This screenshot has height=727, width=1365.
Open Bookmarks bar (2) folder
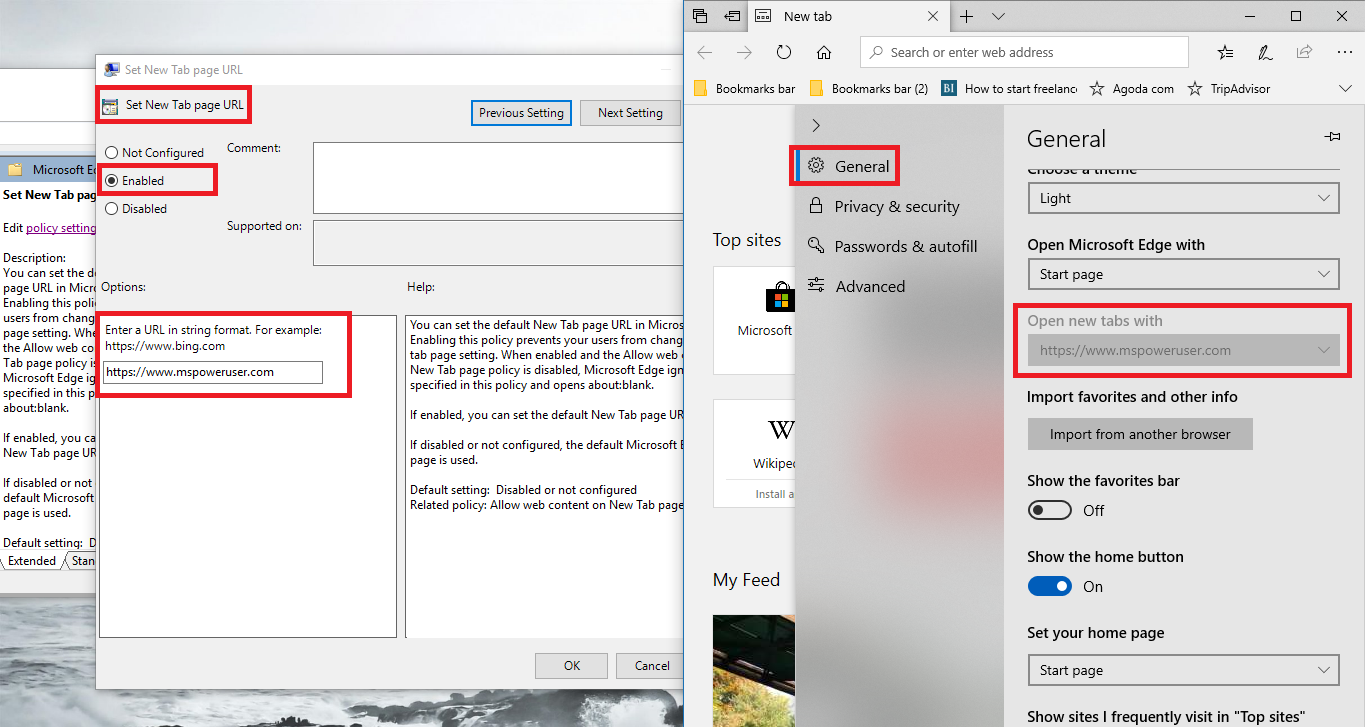click(x=869, y=88)
